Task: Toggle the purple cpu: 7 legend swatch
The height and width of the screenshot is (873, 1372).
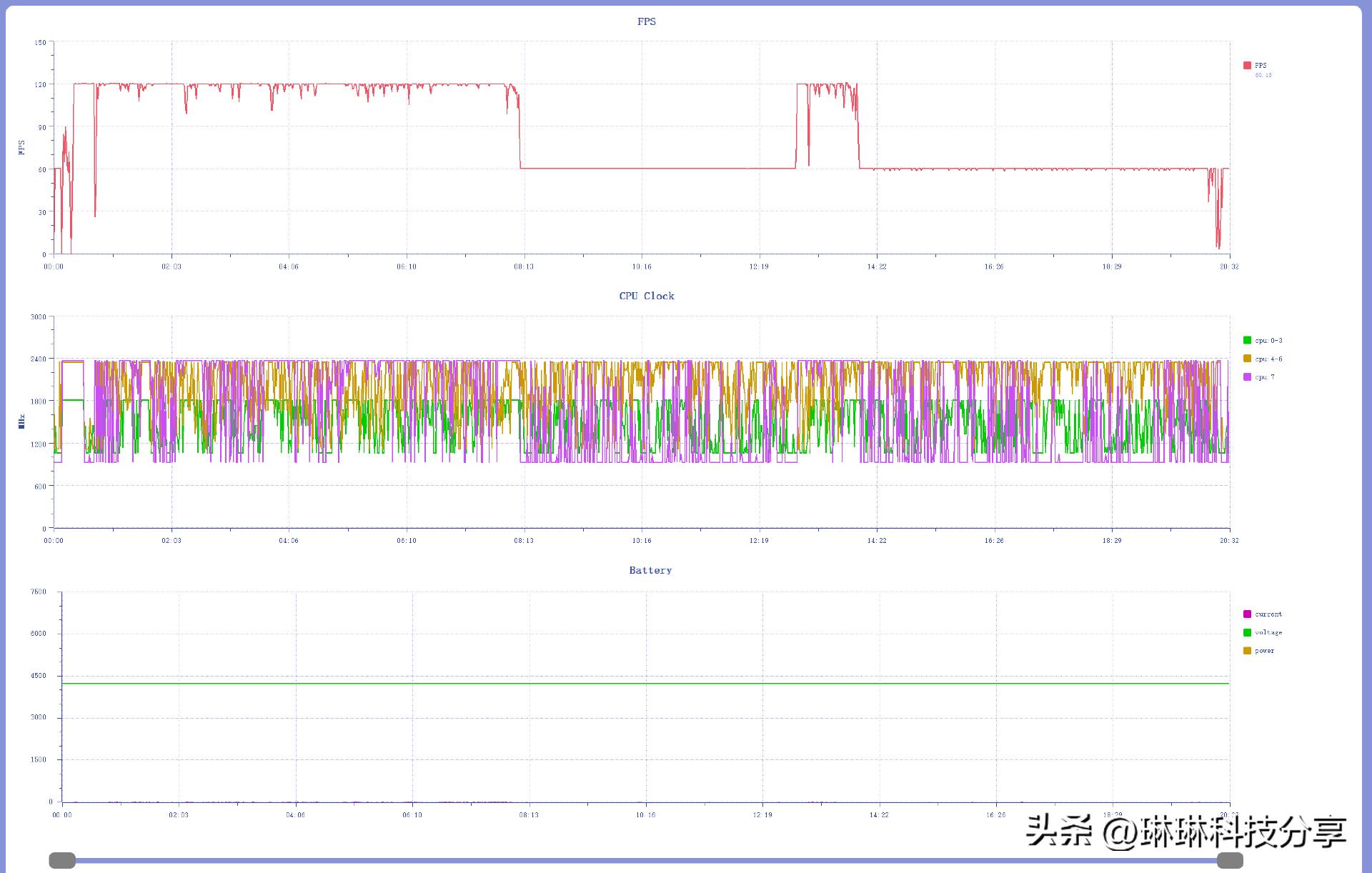Action: click(x=1247, y=376)
